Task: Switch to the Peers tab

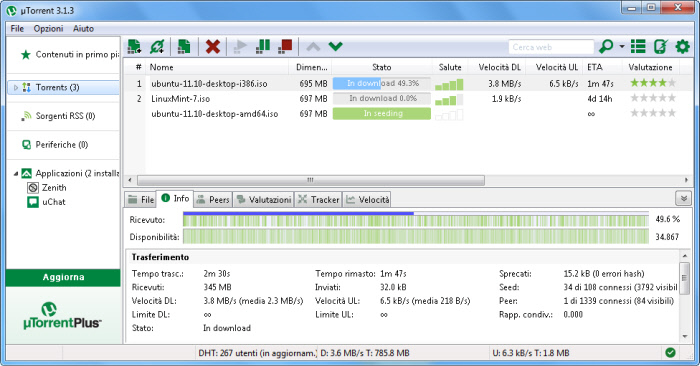Action: coord(213,200)
